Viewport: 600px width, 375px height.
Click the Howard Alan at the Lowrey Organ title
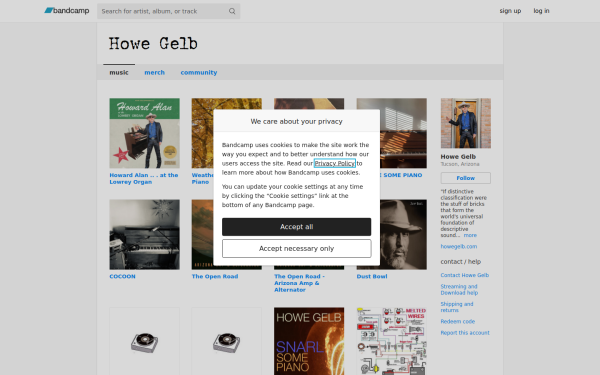point(144,178)
